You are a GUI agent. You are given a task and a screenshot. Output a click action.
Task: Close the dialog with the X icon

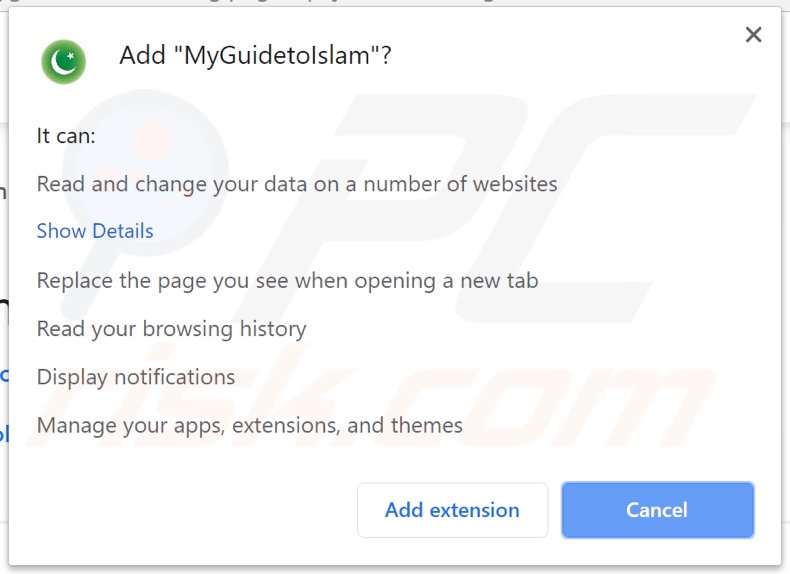coord(753,35)
